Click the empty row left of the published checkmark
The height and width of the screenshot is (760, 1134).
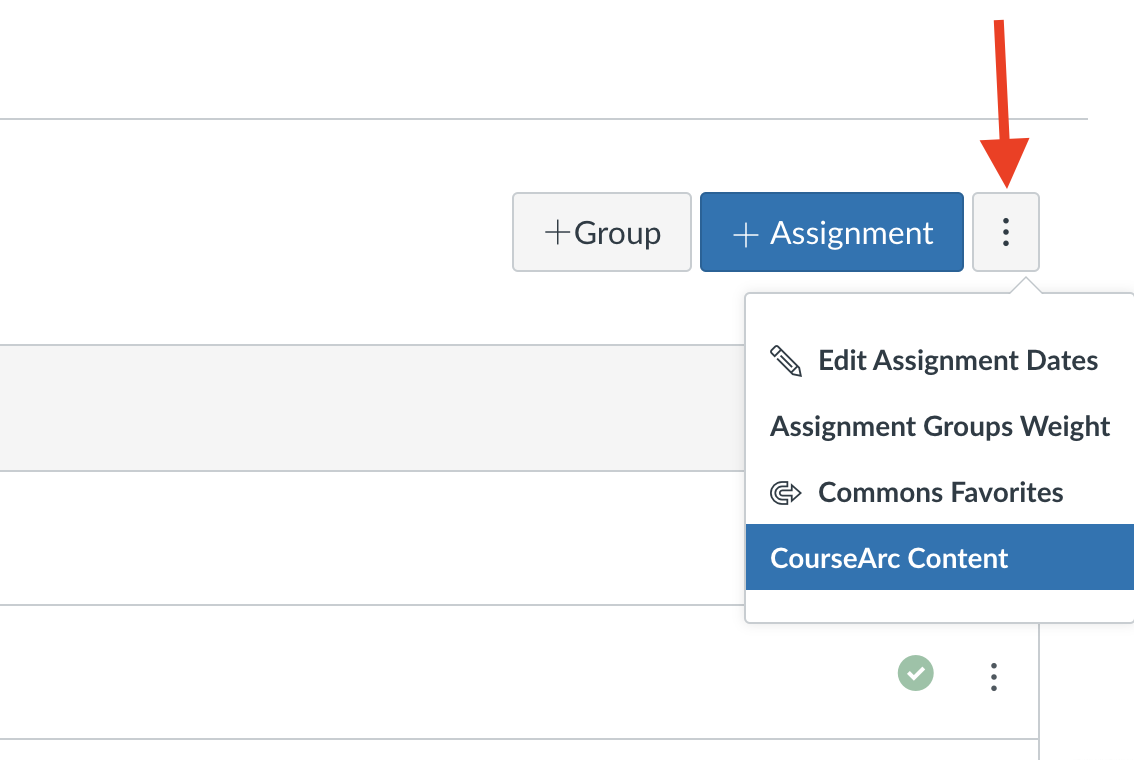(450, 673)
